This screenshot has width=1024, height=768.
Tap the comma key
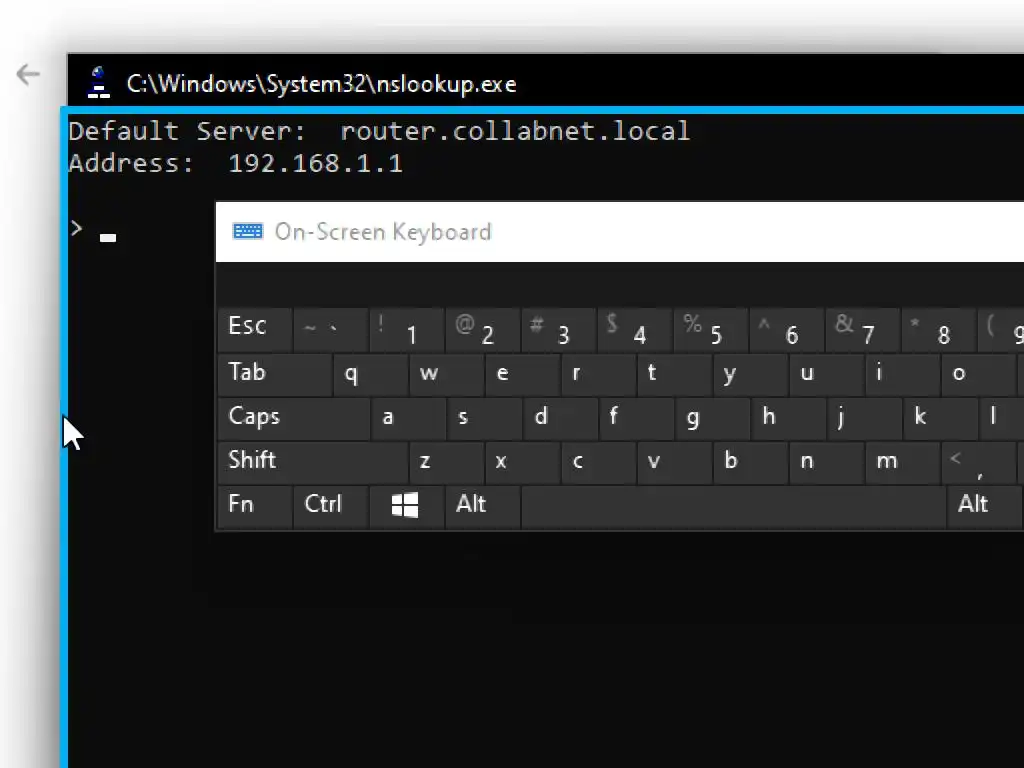[978, 461]
